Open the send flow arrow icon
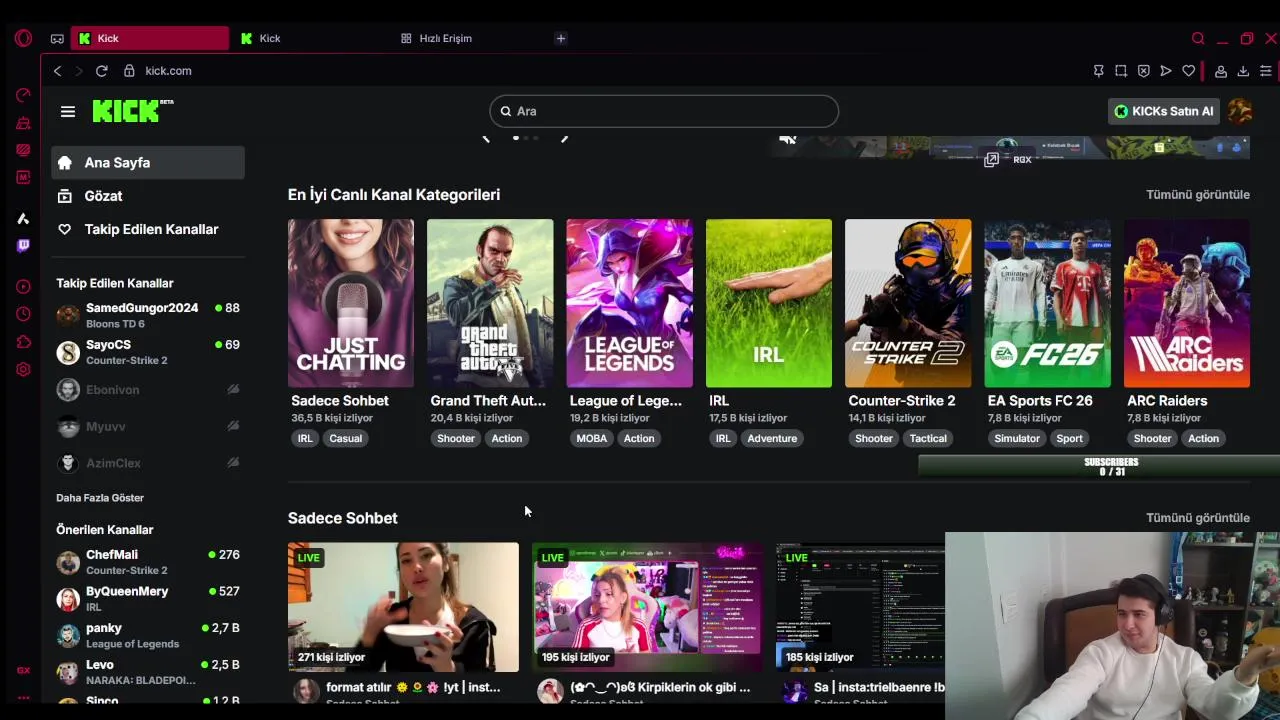 tap(1166, 71)
